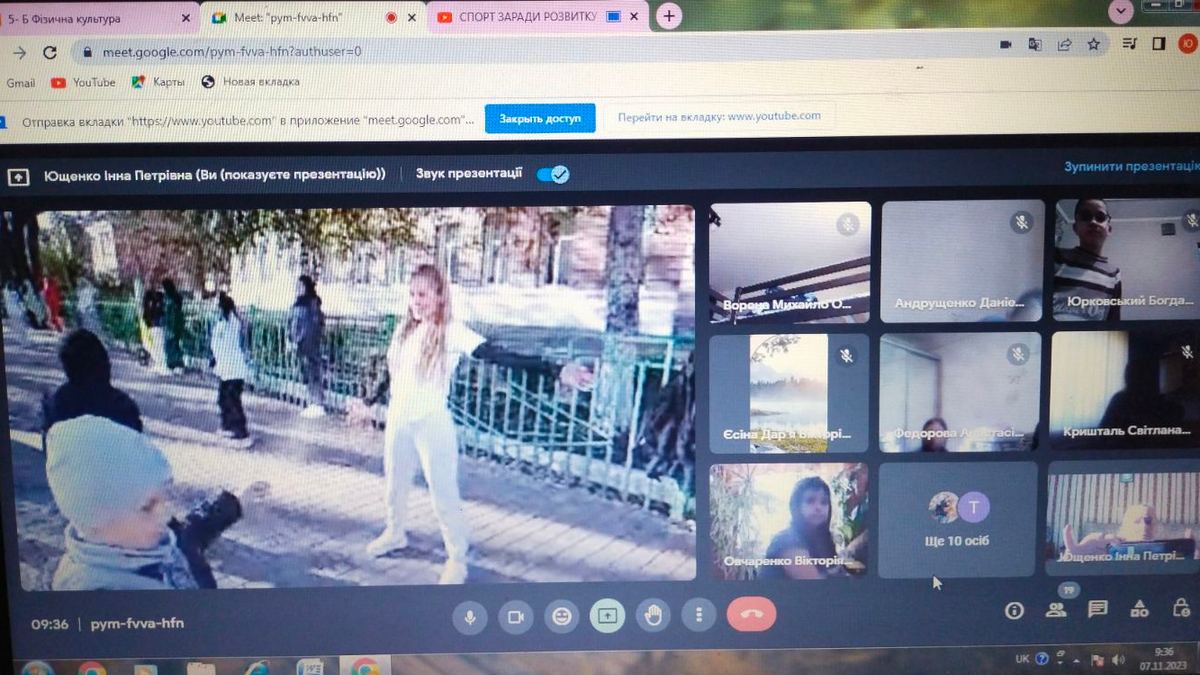Viewport: 1200px width, 675px height.
Task: Reload the page
Action: [x=51, y=52]
